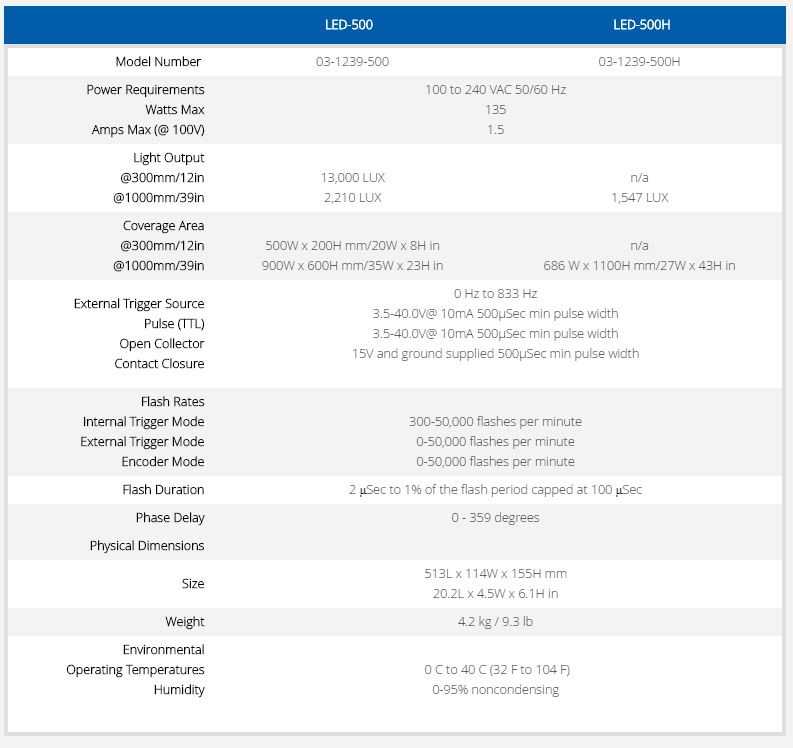The height and width of the screenshot is (748, 793).
Task: Click 900W x 600H mm/35W x 23H in
Action: pos(353,266)
